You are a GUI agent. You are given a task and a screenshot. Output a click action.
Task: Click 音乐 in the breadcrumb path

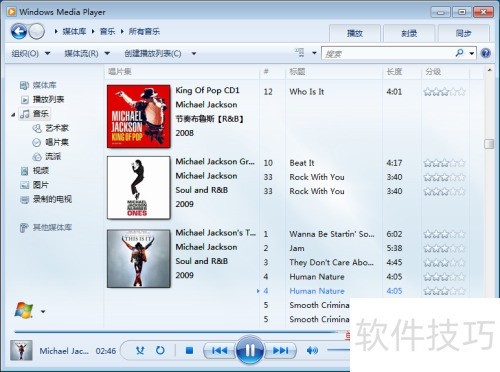click(107, 32)
